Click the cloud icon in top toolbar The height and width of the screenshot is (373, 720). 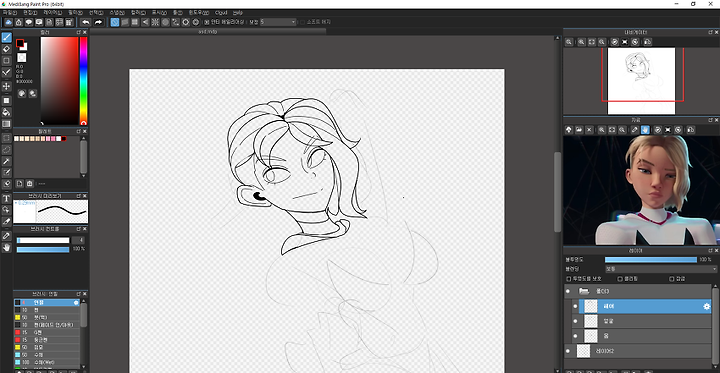[x=8, y=22]
